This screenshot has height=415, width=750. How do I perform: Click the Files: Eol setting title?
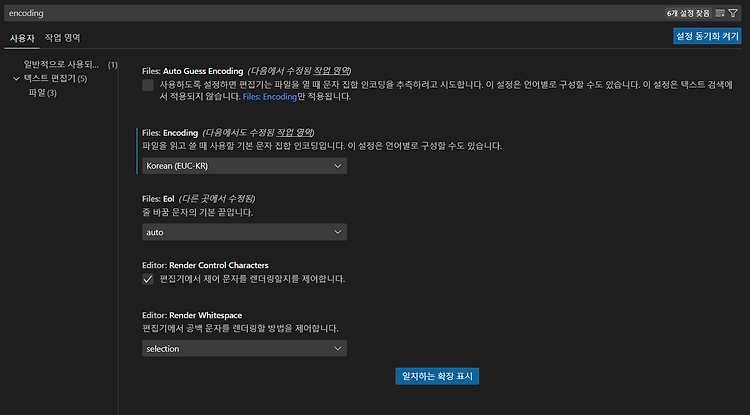click(x=158, y=199)
